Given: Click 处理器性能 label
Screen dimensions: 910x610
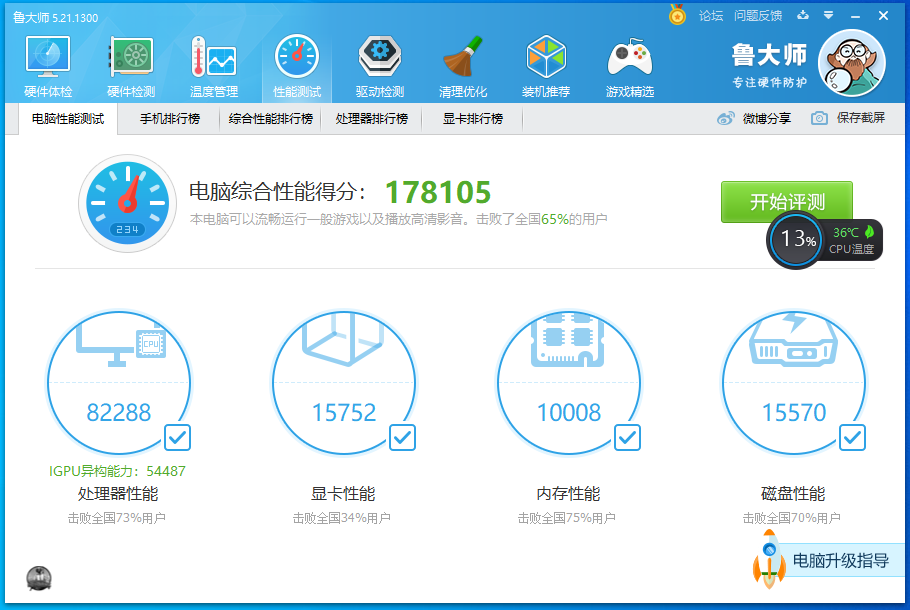Looking at the screenshot, I should pyautogui.click(x=118, y=494).
